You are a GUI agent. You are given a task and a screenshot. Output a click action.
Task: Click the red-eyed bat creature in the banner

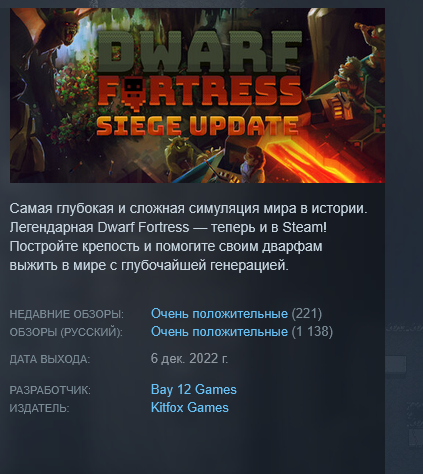coord(62,32)
